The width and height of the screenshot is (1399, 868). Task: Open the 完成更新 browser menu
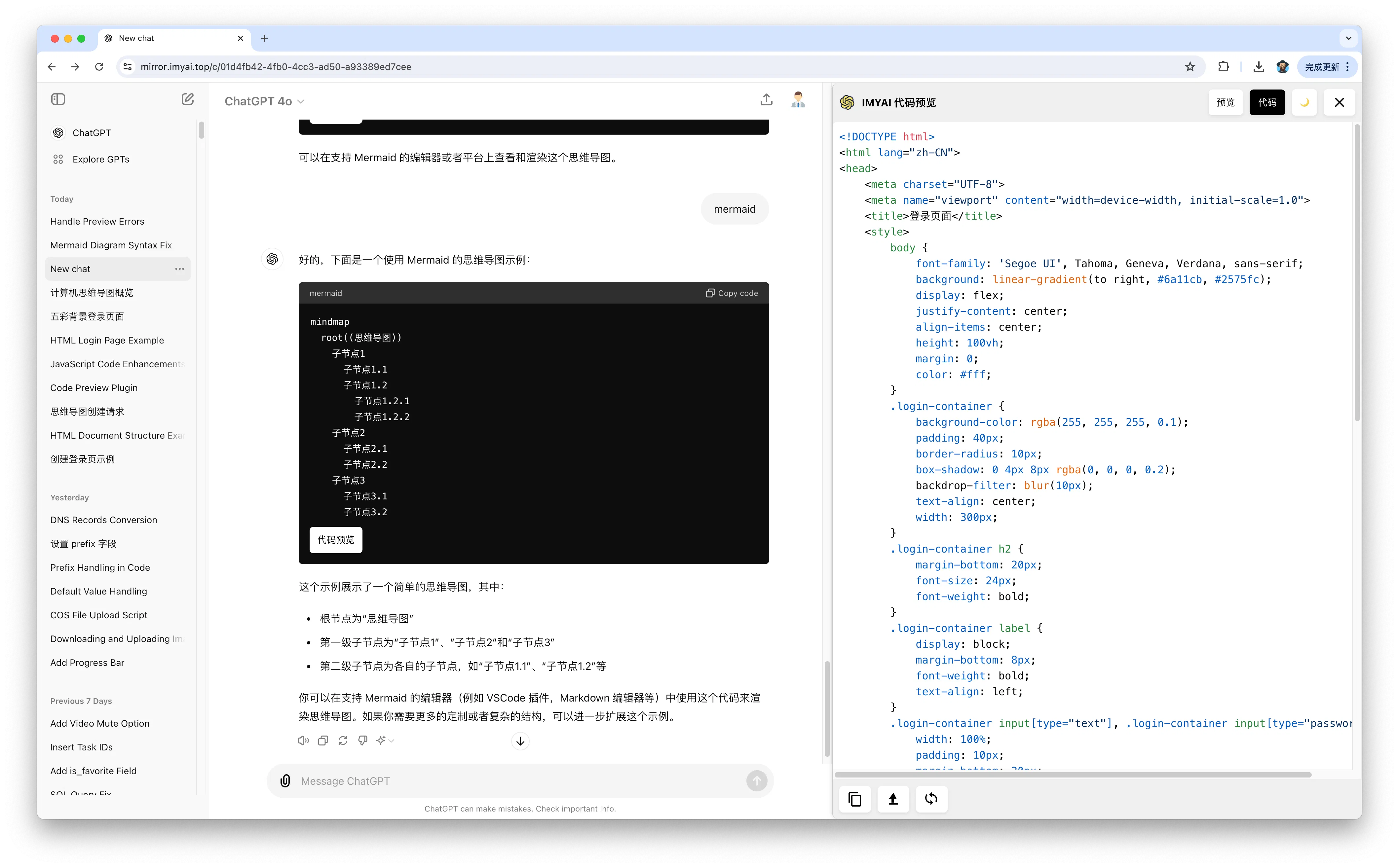coord(1327,67)
